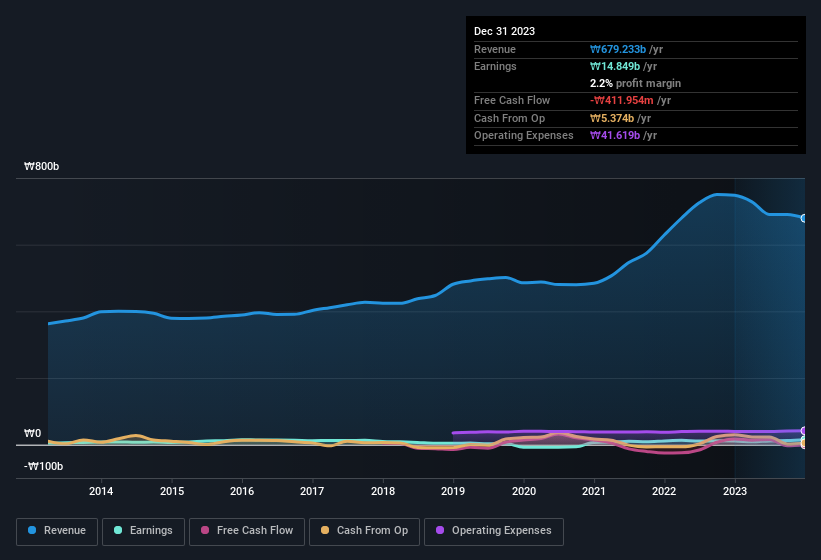The height and width of the screenshot is (560, 821).
Task: Click the revenue endpoint marker at Dec 2023
Action: 804,218
